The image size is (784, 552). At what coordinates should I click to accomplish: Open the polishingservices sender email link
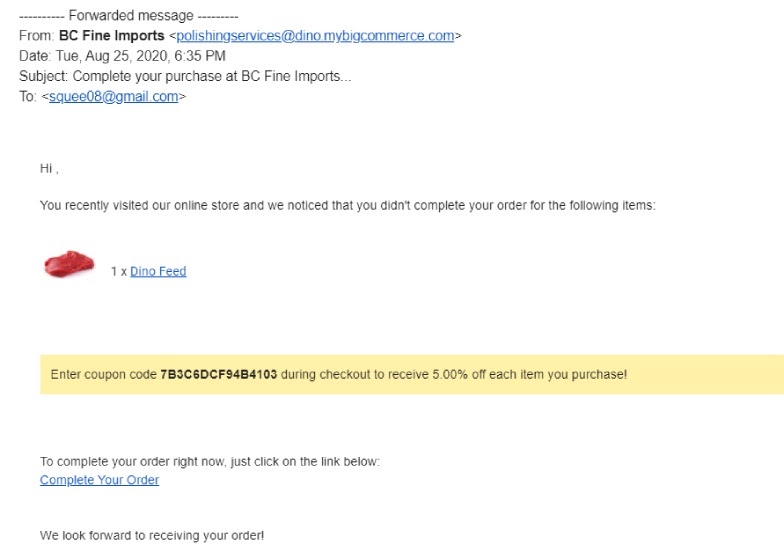tap(315, 36)
